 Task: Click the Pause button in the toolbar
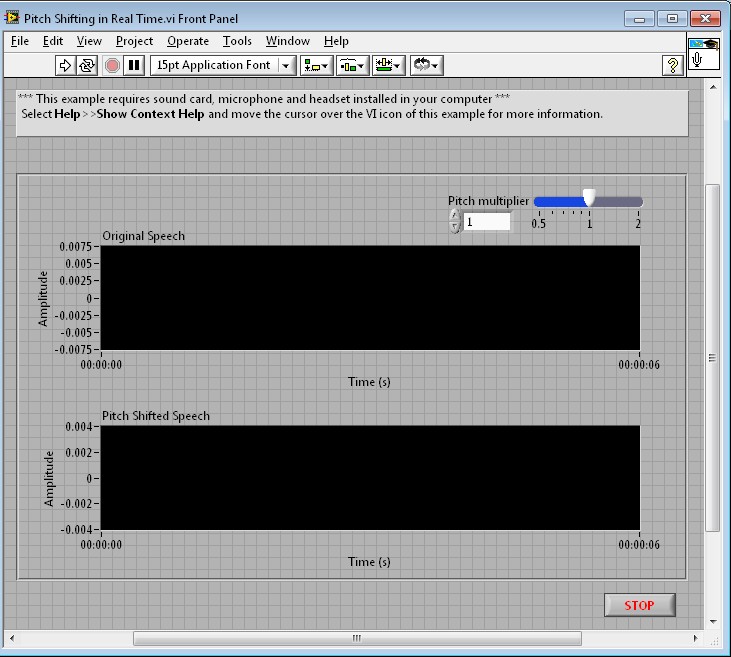pyautogui.click(x=135, y=65)
